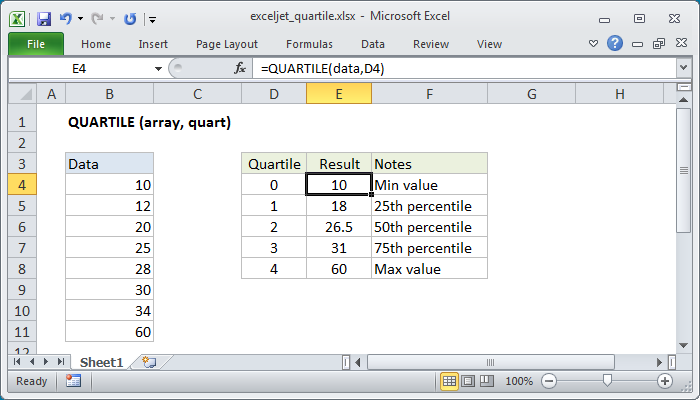This screenshot has width=700, height=400.
Task: Go to last sheet navigation arrow
Action: 61,362
